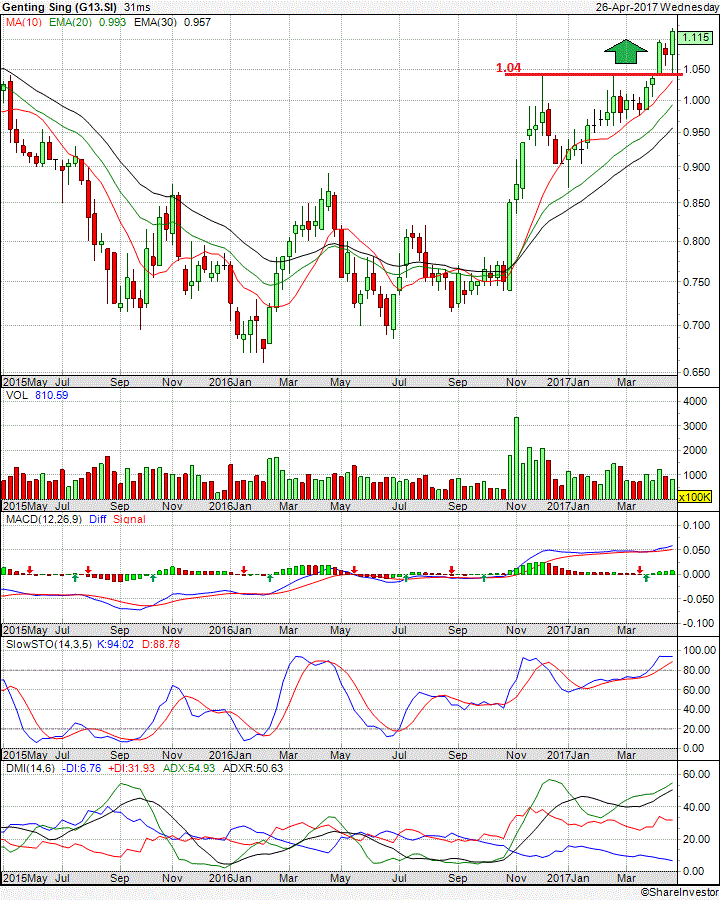Viewport: 720px width, 900px height.
Task: Click the 0.850 price axis label
Action: click(x=696, y=203)
